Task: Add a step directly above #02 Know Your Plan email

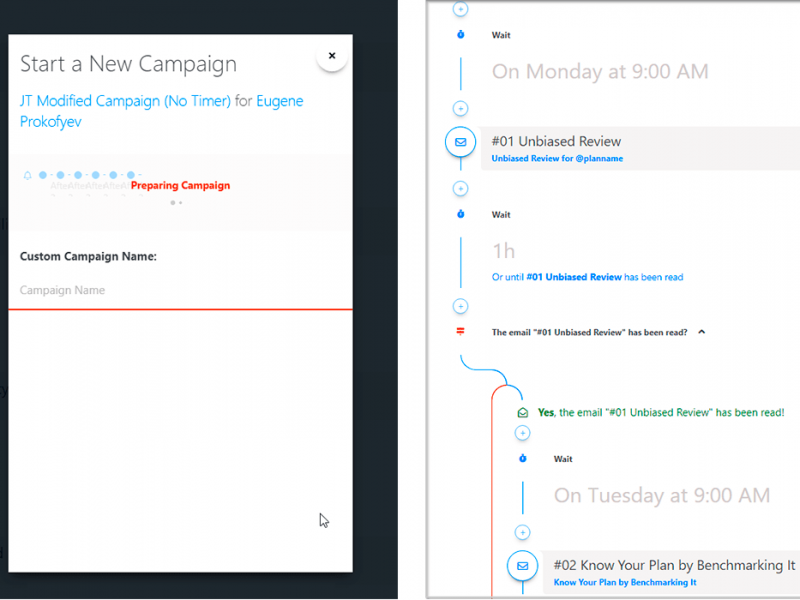Action: click(522, 533)
